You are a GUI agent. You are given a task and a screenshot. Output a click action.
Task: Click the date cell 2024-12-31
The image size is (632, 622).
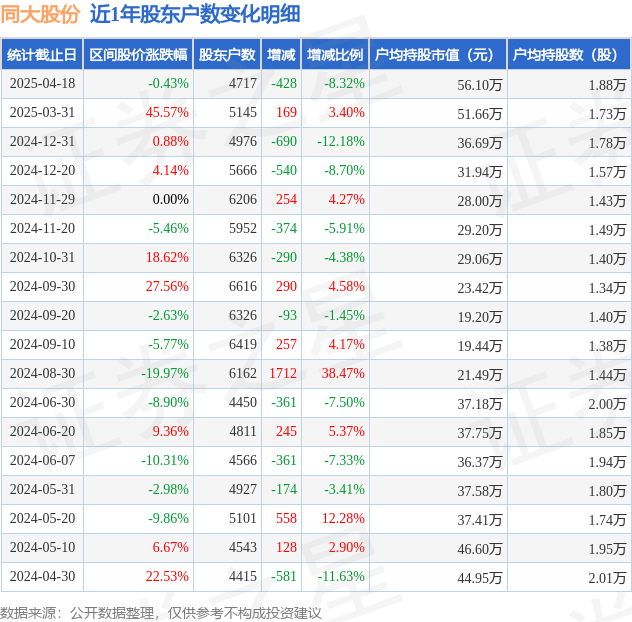click(x=42, y=141)
